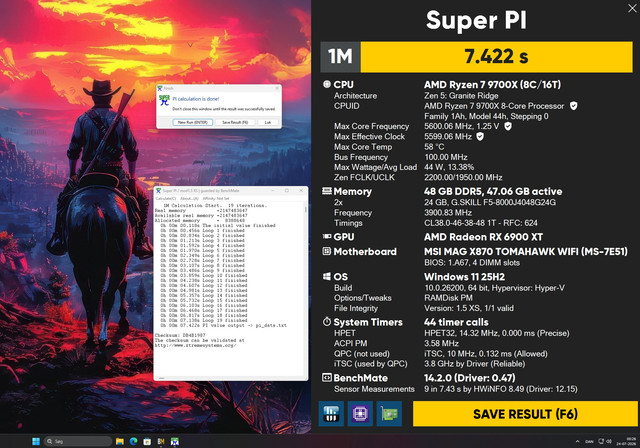Viewport: 640px width, 448px height.
Task: Open Microsoft Store from the taskbar
Action: click(x=147, y=441)
